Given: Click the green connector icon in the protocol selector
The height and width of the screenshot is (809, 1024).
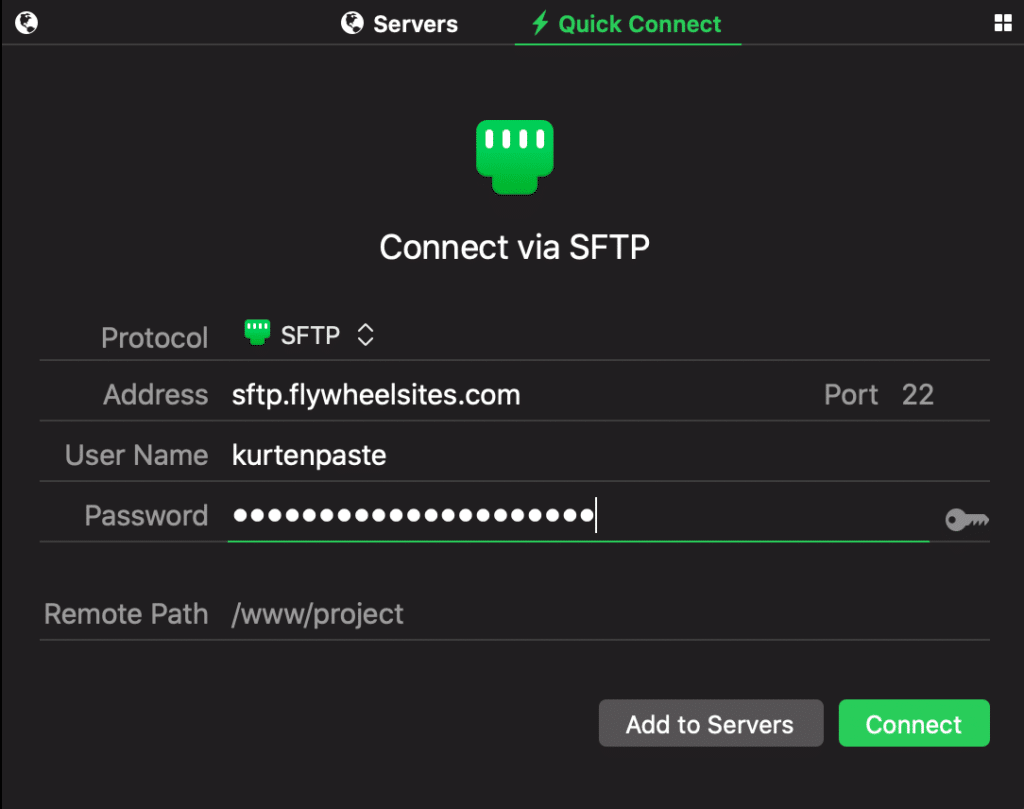Looking at the screenshot, I should point(257,332).
